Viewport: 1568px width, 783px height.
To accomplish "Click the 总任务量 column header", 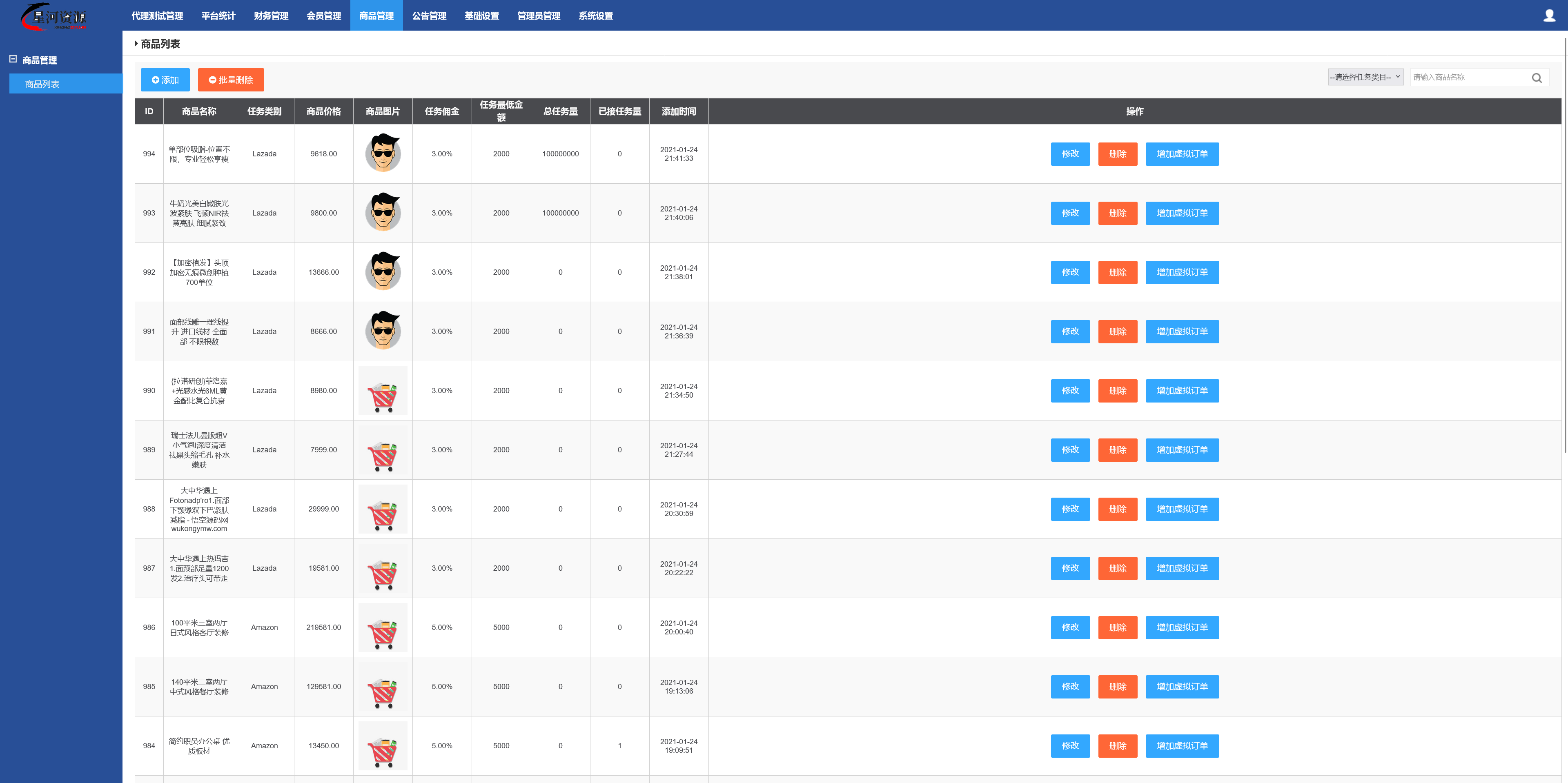I will point(560,111).
